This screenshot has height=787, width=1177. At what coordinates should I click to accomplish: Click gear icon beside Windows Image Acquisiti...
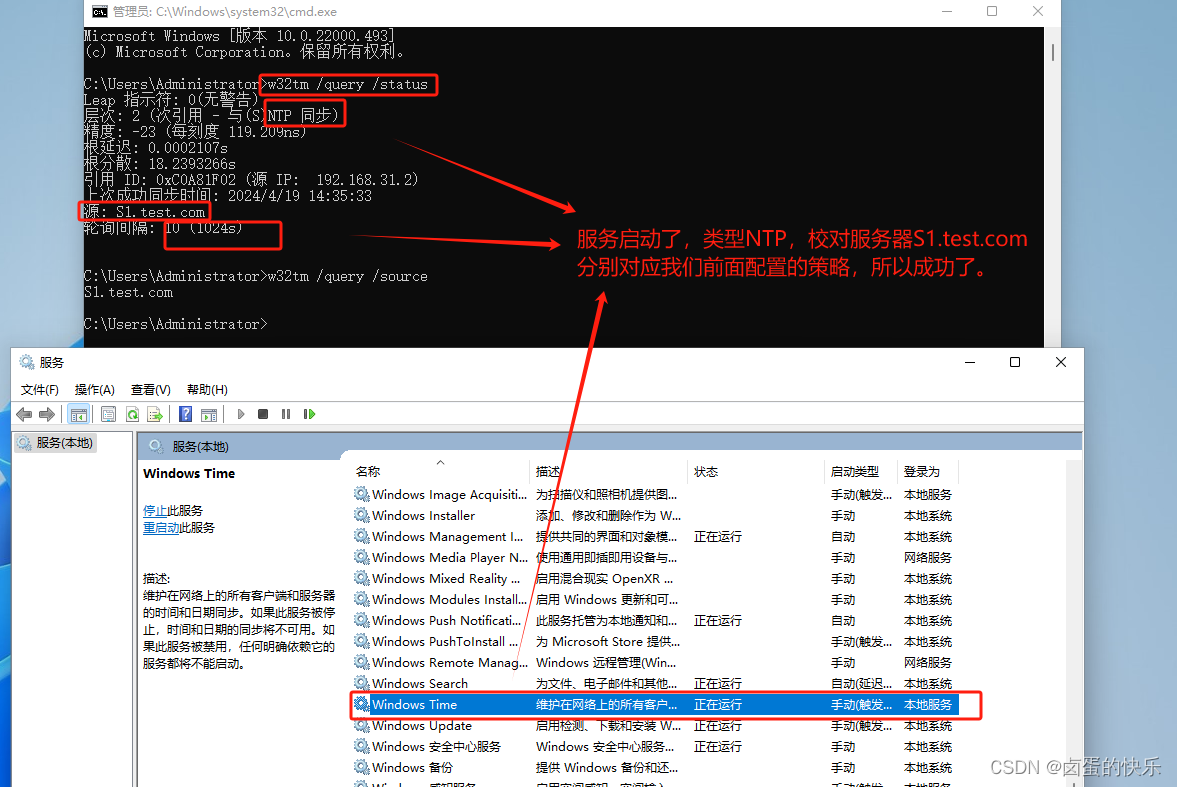(x=362, y=494)
